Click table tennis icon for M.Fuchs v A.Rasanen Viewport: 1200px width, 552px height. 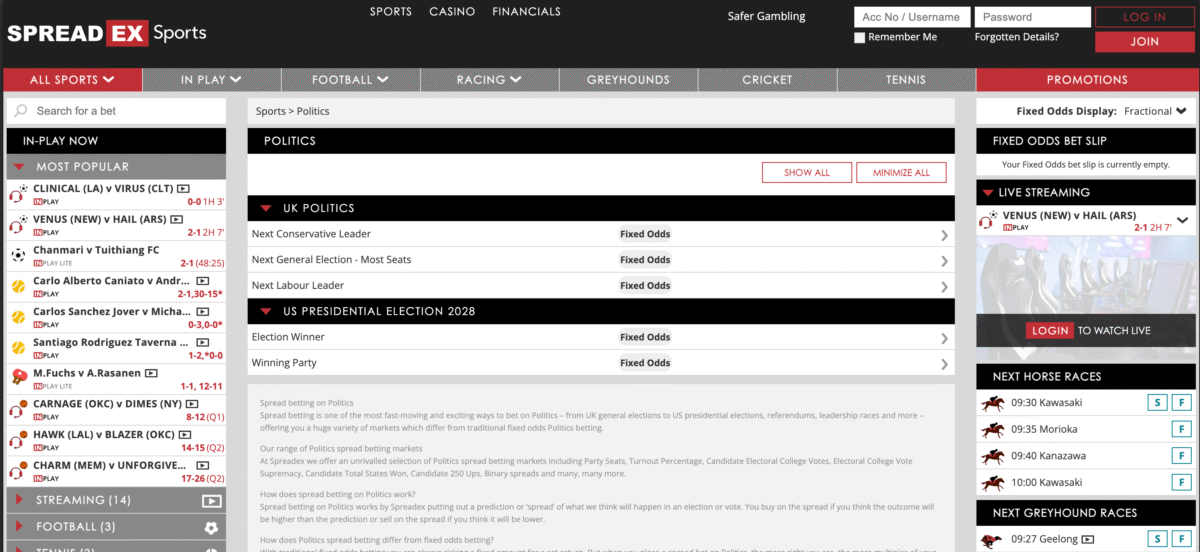[x=18, y=377]
